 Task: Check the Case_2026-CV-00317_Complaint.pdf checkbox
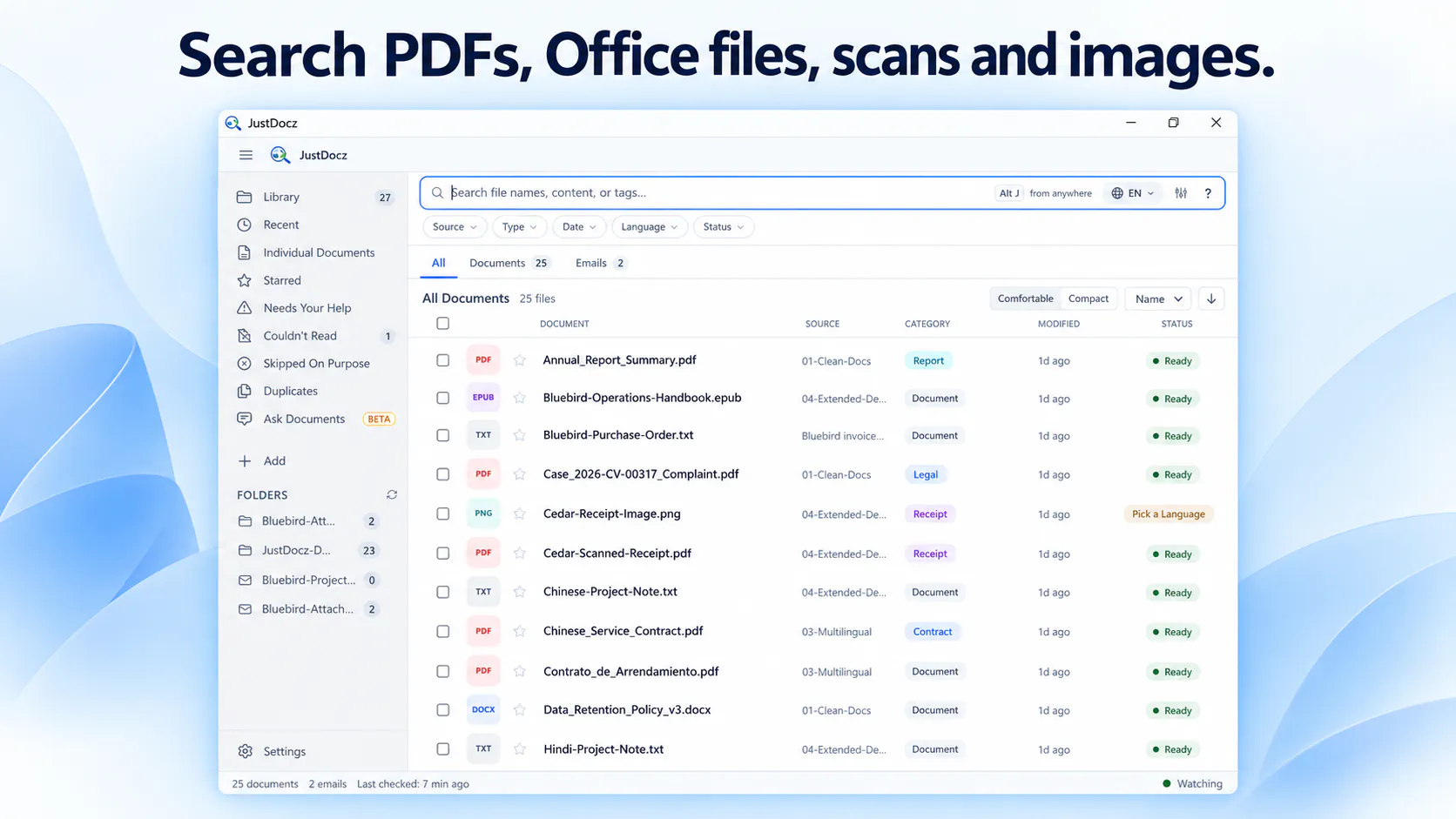click(443, 474)
